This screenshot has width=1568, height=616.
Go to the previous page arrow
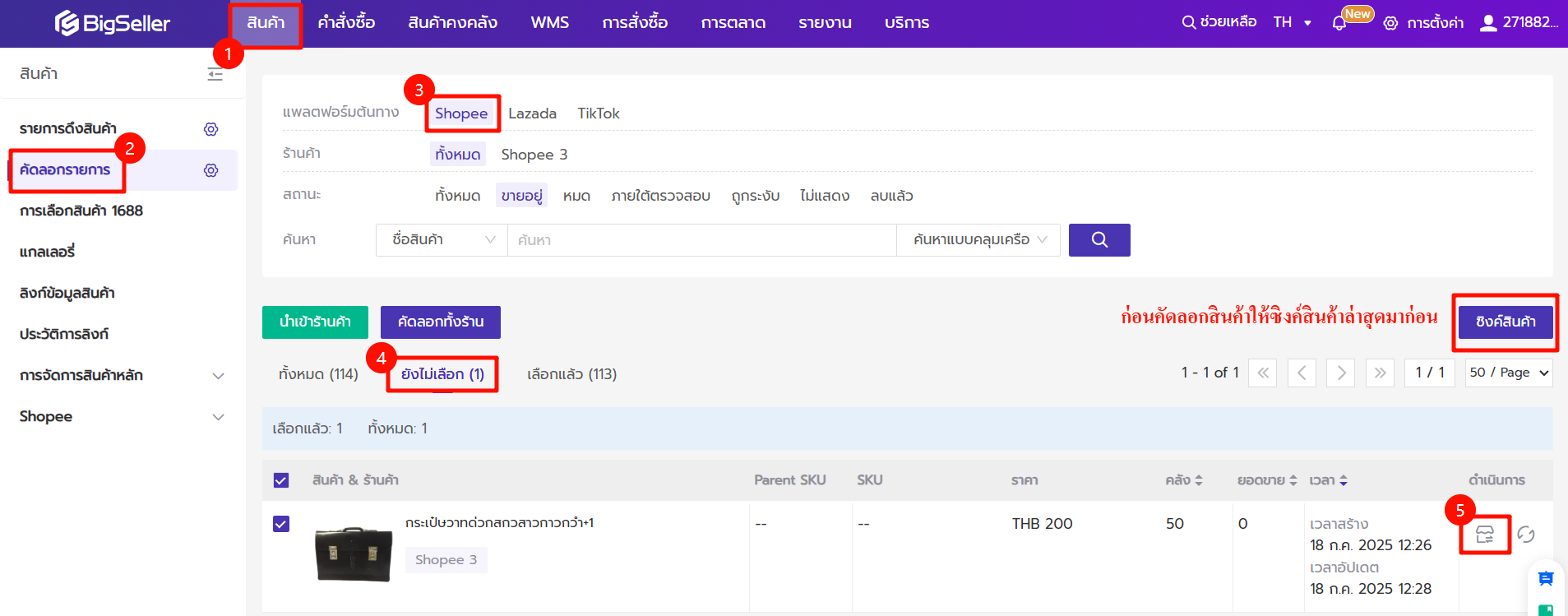point(1302,373)
